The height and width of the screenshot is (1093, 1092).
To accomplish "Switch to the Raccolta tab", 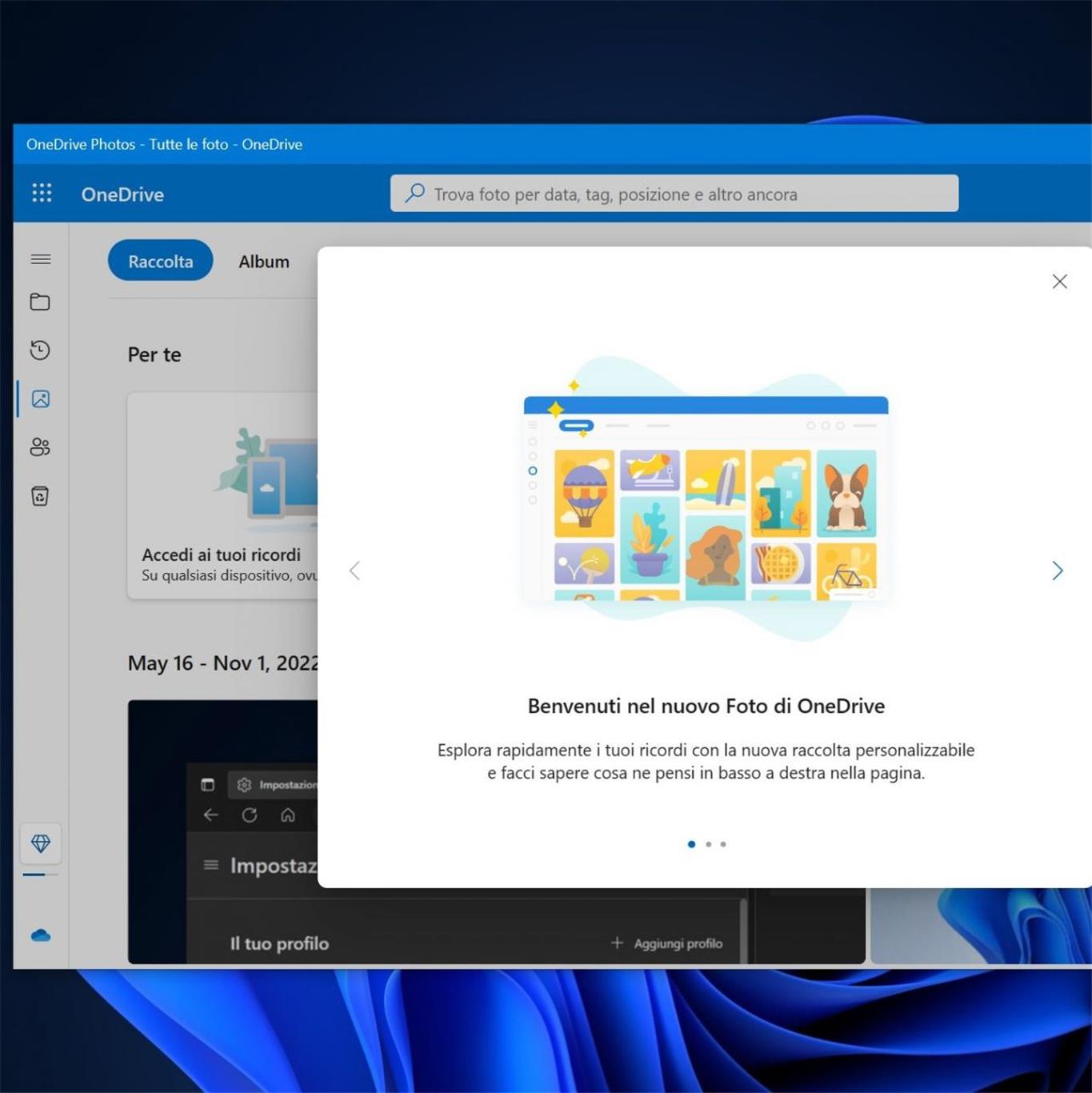I will (x=160, y=261).
